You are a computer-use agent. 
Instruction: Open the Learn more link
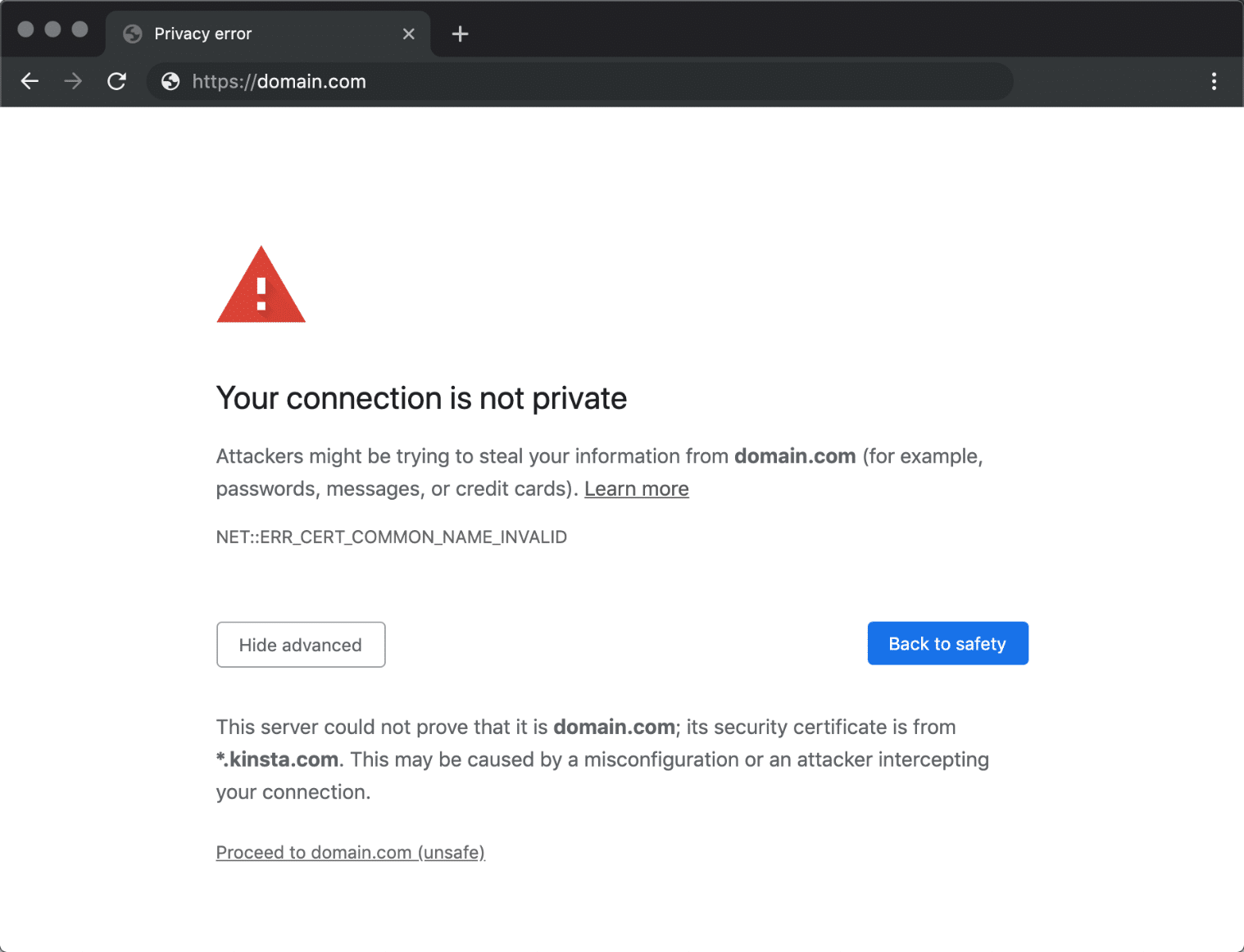point(637,488)
